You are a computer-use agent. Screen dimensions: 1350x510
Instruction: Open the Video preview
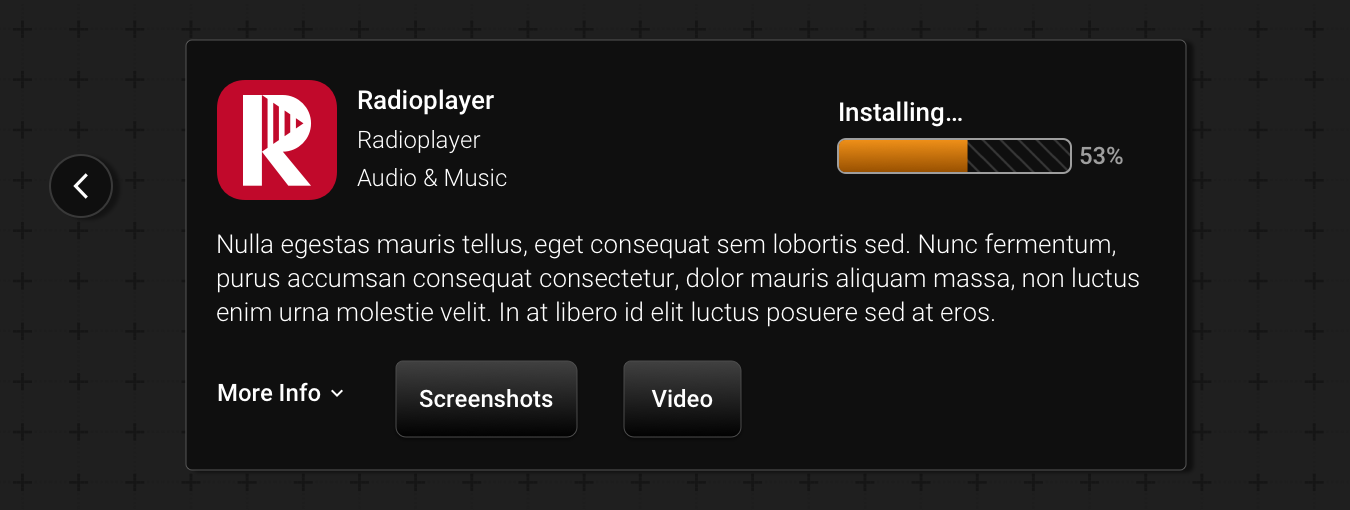tap(682, 399)
